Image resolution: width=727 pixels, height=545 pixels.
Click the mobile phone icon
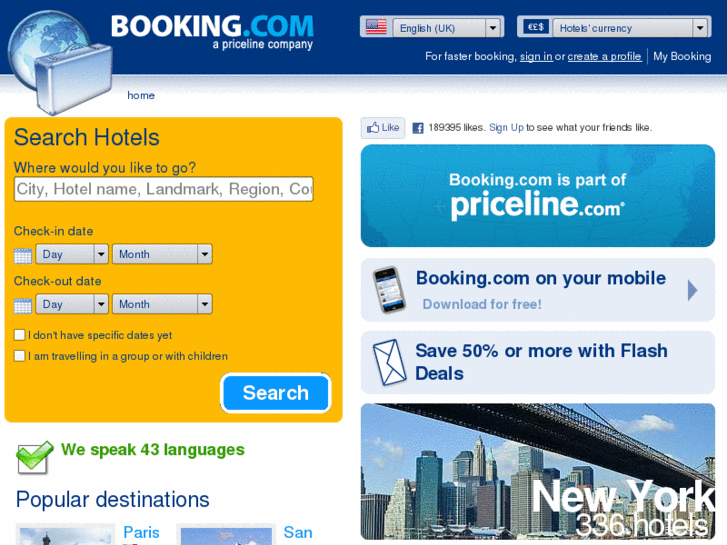point(389,290)
